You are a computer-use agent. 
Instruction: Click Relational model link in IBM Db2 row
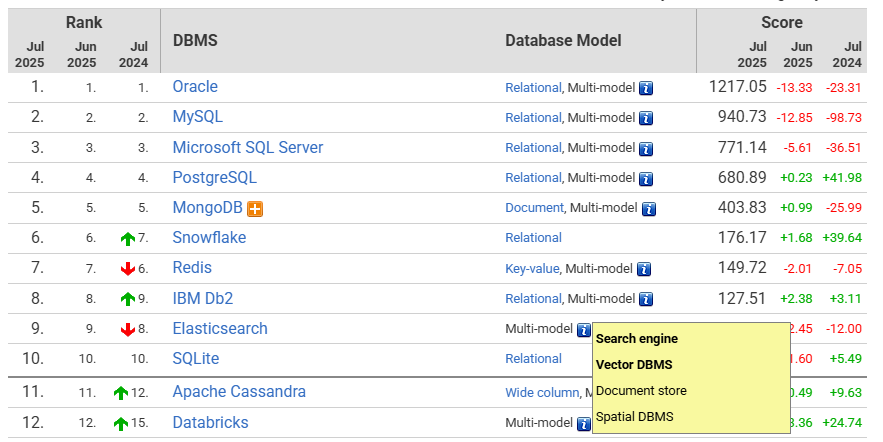(x=533, y=299)
